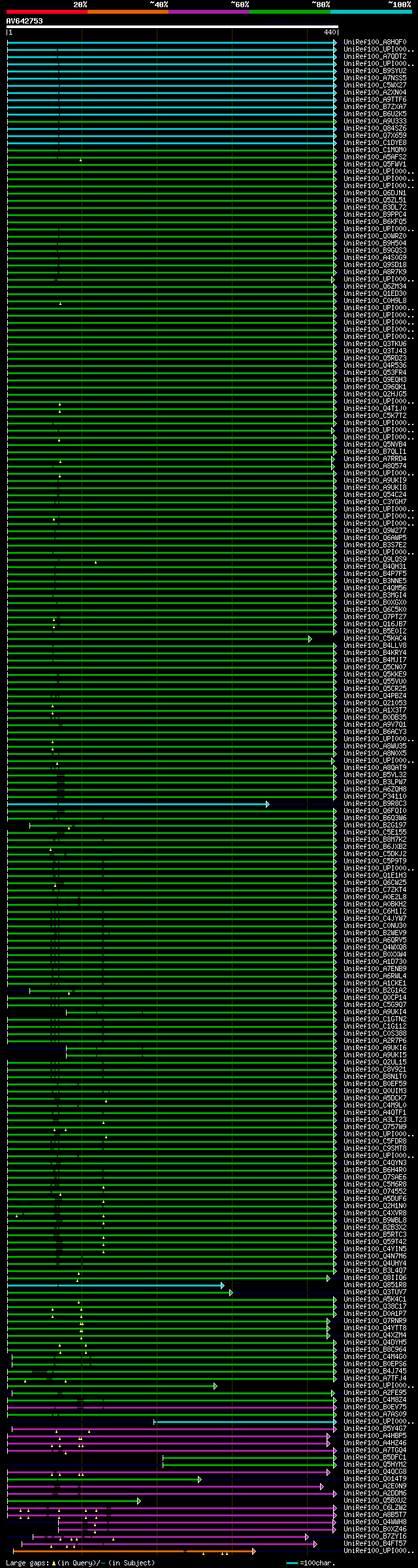This screenshot has width=418, height=1568.
Task: Select the label UniRef100_Q53FR4
Action: [375, 372]
